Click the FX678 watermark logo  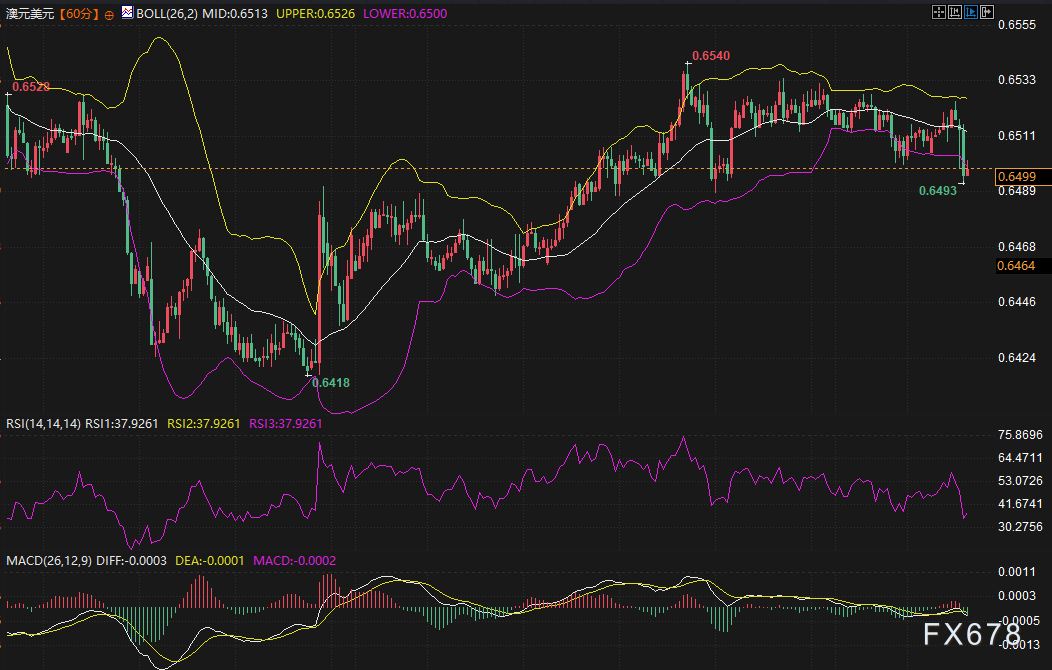click(x=973, y=636)
